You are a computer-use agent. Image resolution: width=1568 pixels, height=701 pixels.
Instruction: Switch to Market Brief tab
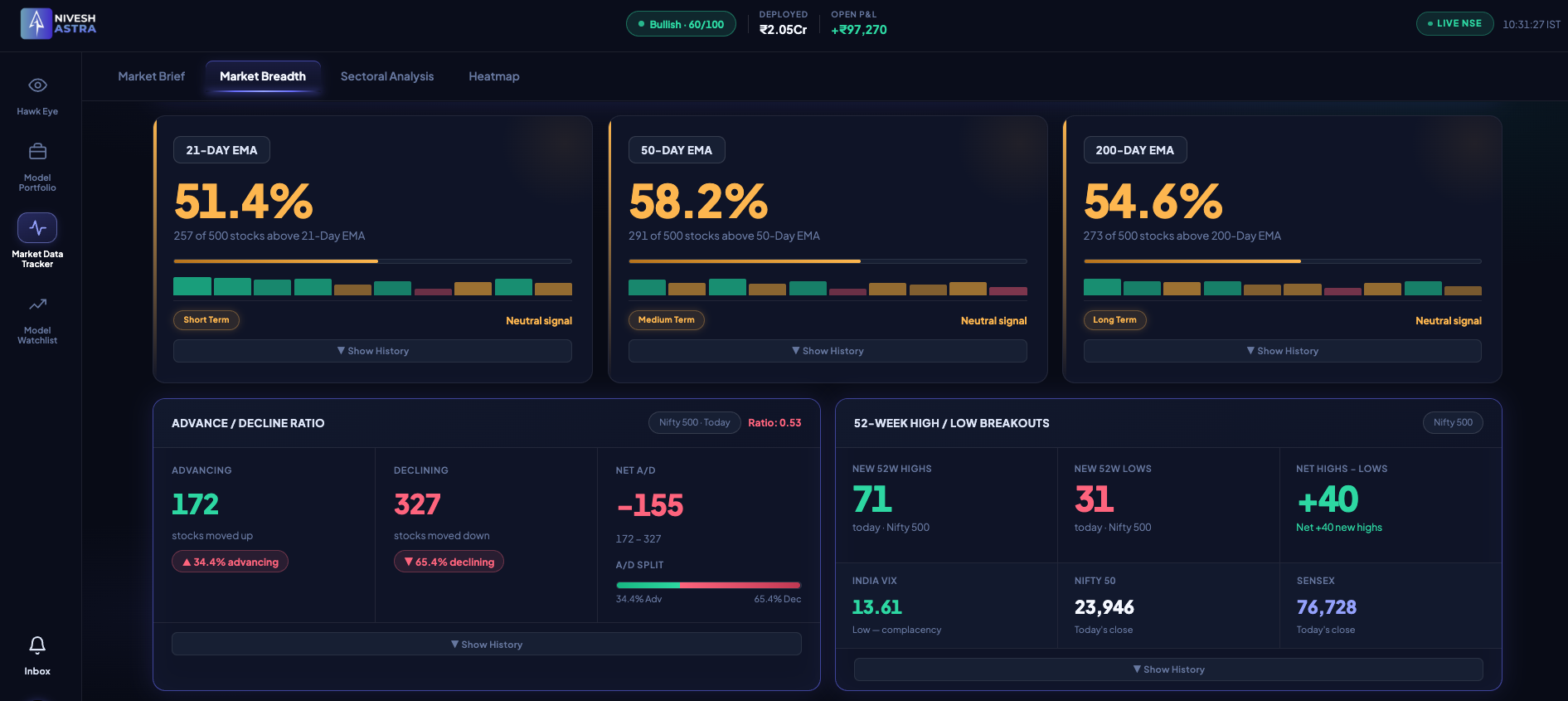[x=151, y=76]
